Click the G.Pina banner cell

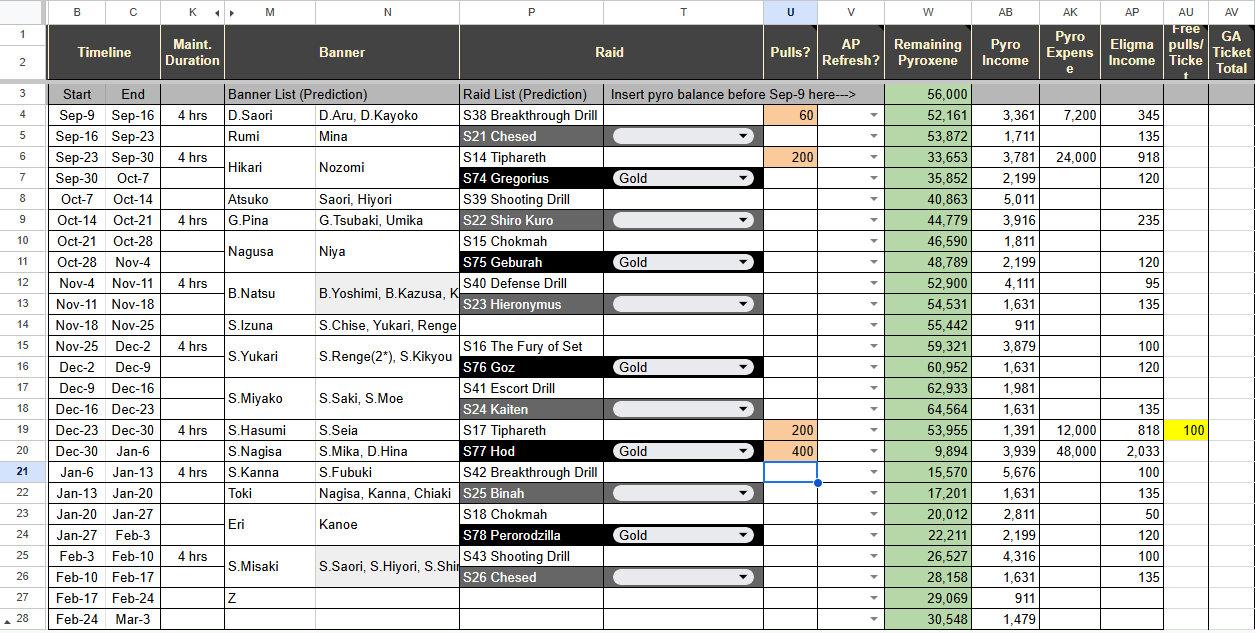(270, 220)
